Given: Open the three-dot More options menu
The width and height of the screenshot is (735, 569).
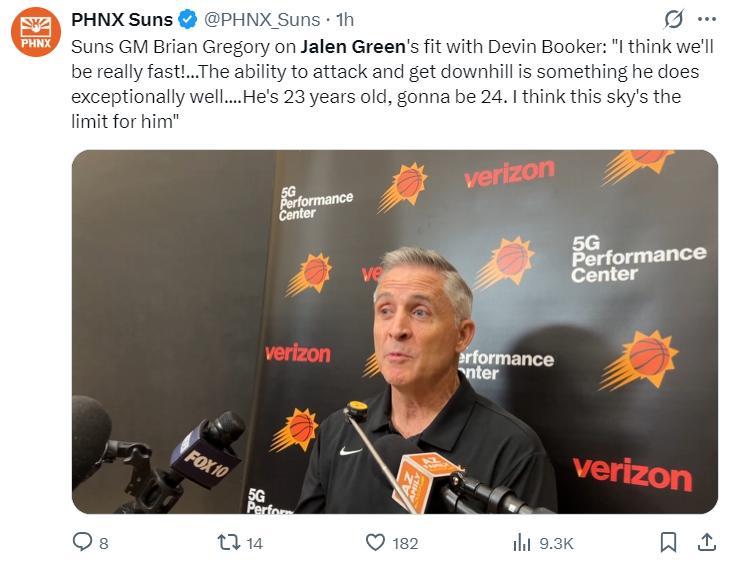Looking at the screenshot, I should [707, 19].
